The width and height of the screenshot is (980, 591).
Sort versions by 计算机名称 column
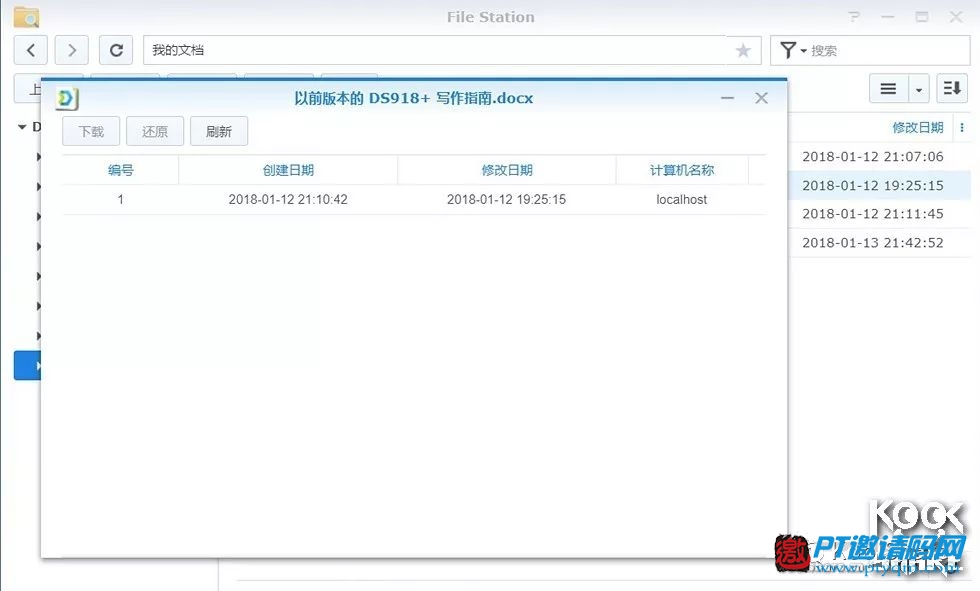682,170
